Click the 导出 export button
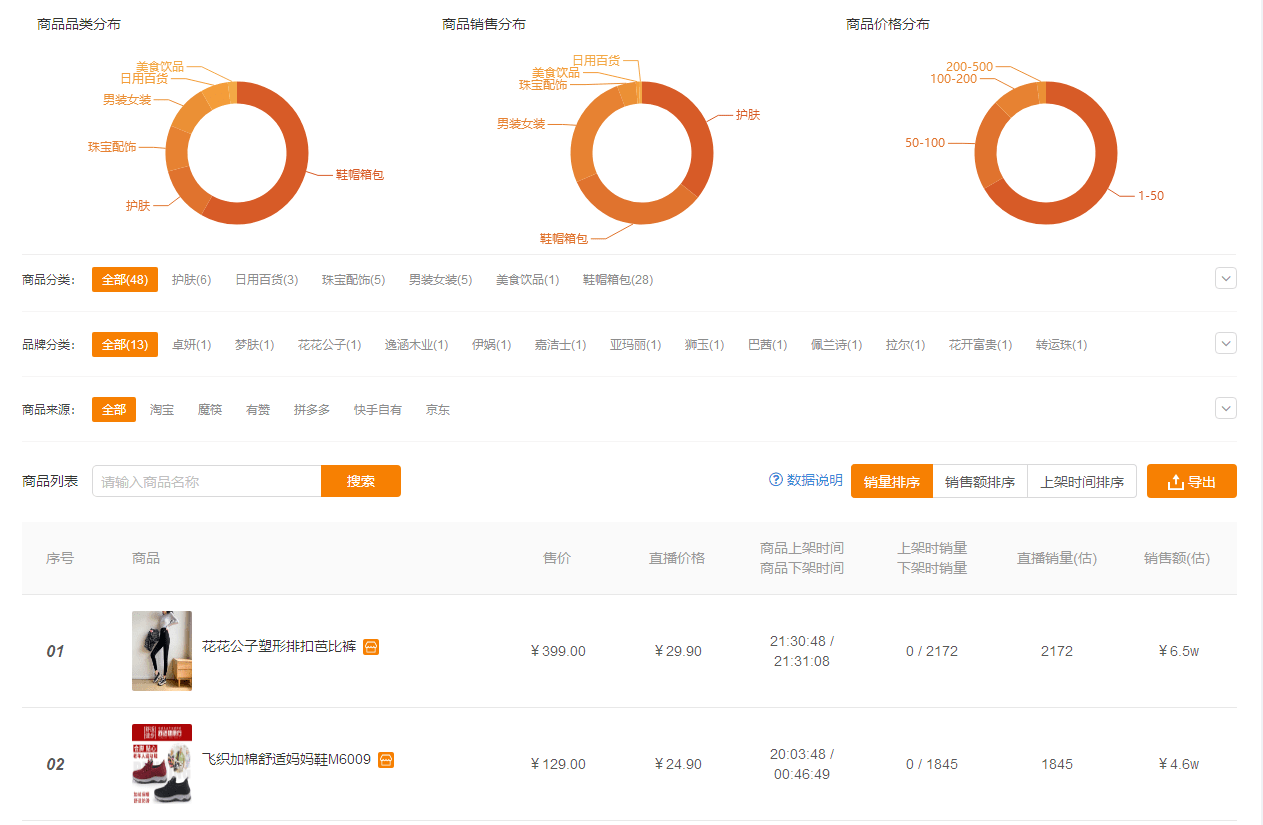This screenshot has width=1263, height=825. click(x=1192, y=481)
